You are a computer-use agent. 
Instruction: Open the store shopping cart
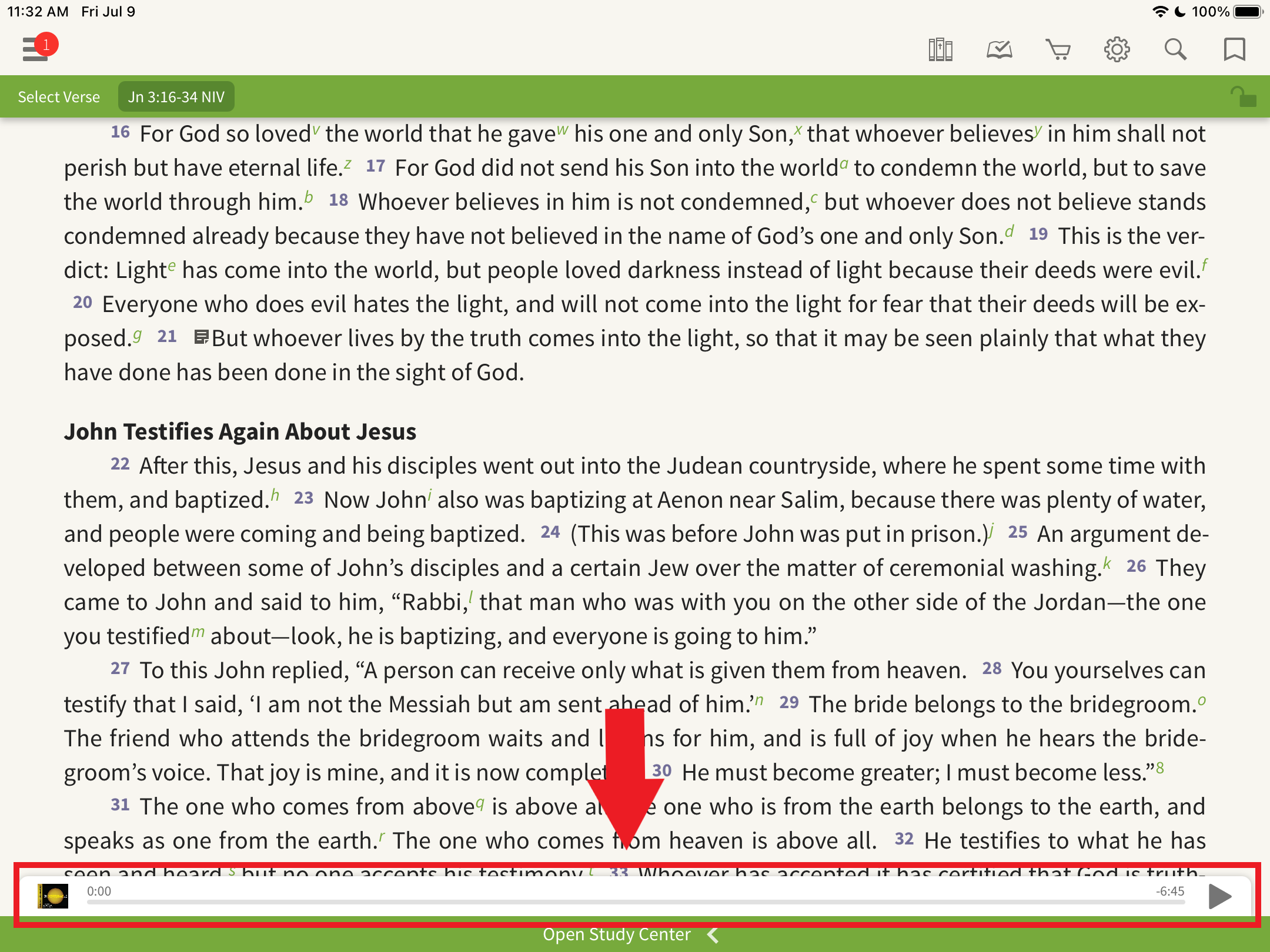click(1058, 49)
